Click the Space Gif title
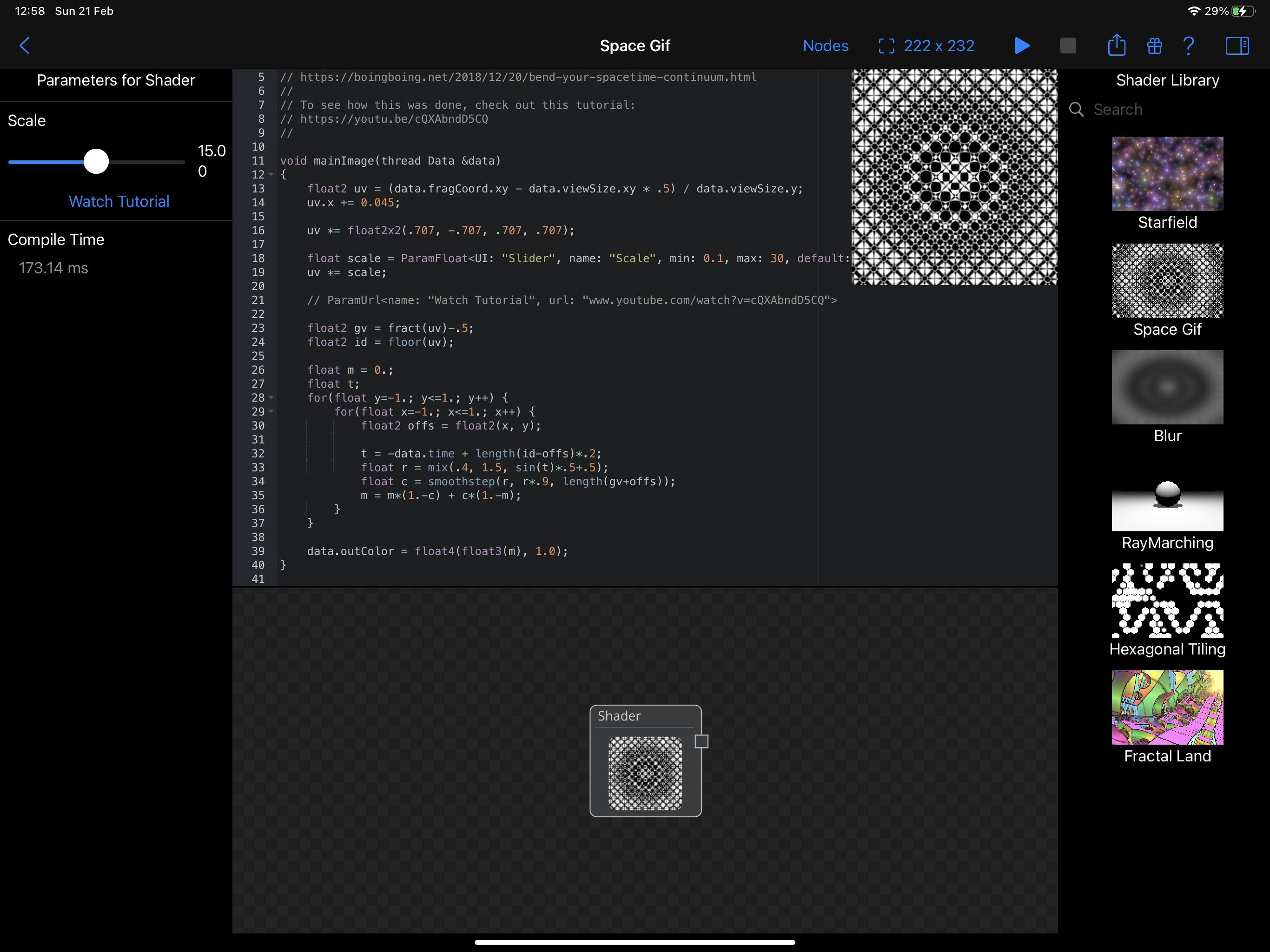Image resolution: width=1270 pixels, height=952 pixels. click(x=635, y=46)
